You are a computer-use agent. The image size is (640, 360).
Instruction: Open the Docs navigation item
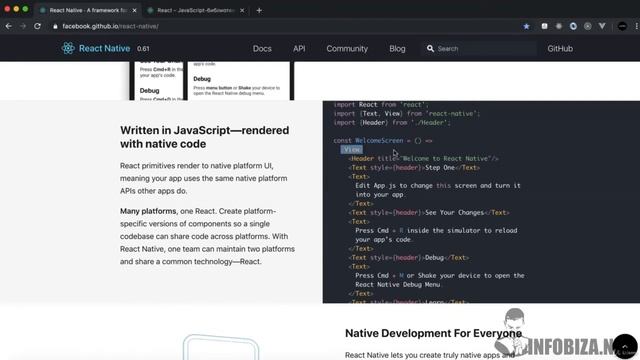click(262, 49)
